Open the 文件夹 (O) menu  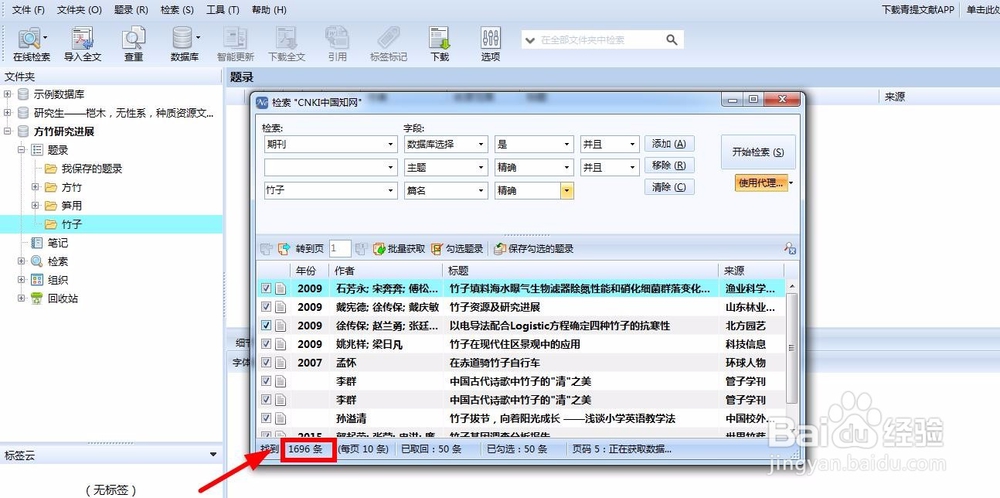pyautogui.click(x=79, y=10)
